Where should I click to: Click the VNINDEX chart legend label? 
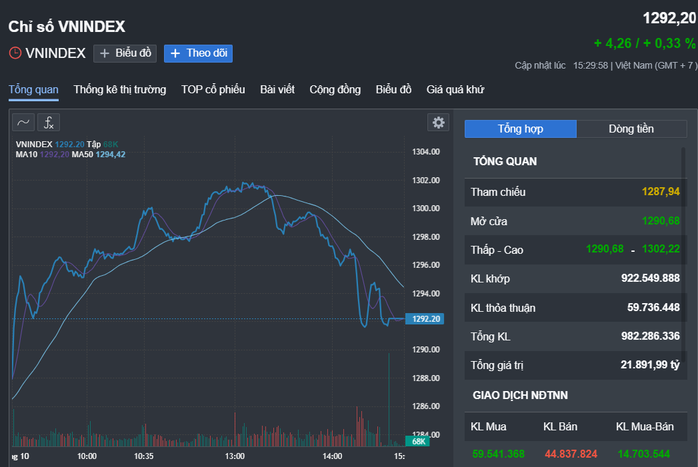(34, 144)
